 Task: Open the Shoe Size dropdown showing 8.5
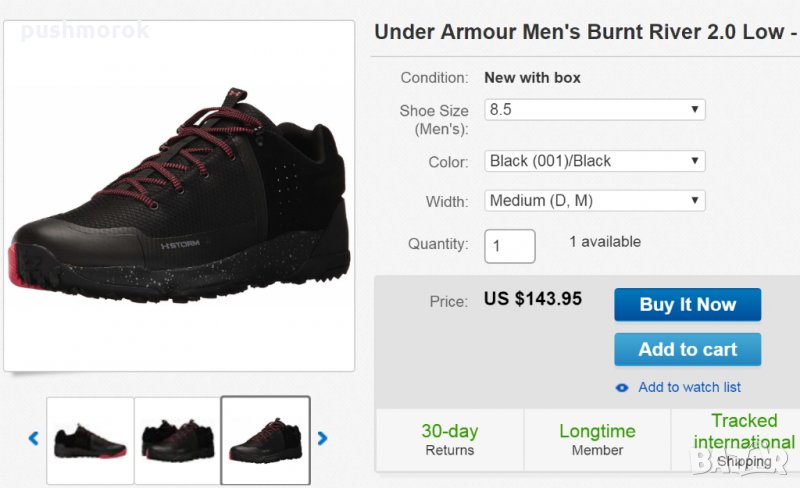(595, 110)
